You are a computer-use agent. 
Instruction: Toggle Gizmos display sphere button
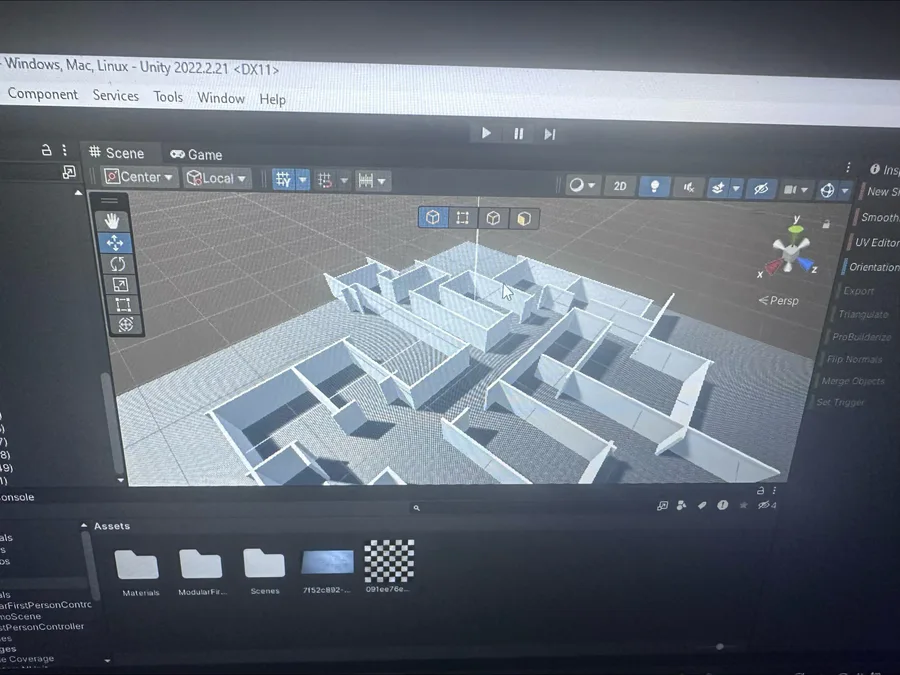point(827,190)
